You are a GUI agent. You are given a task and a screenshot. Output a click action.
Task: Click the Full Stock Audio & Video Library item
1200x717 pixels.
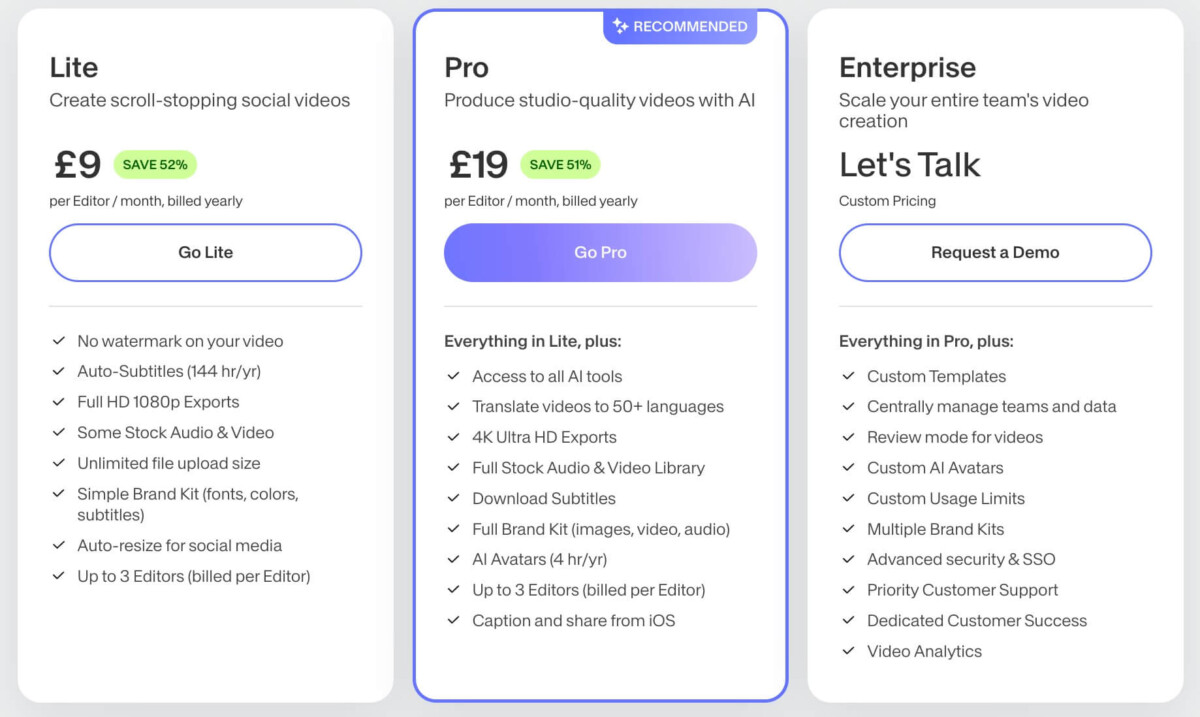point(588,467)
